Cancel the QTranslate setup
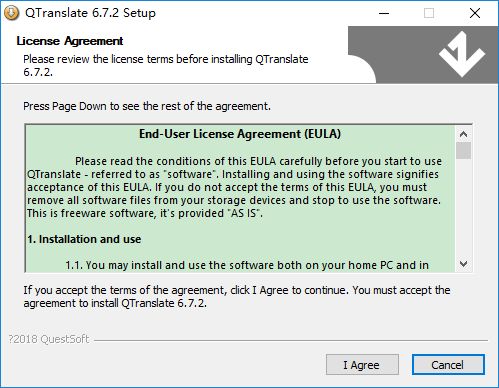This screenshot has height=388, width=499. (448, 365)
